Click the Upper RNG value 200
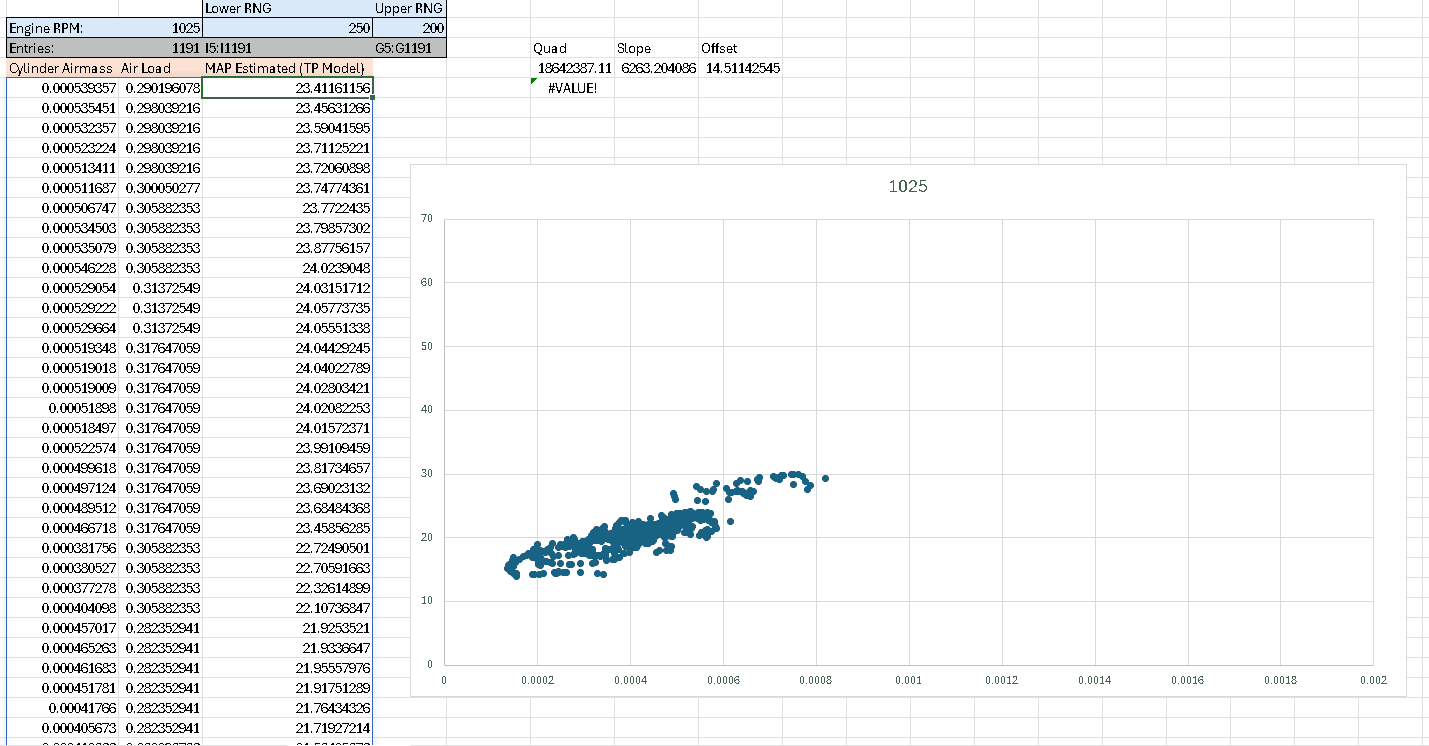The width and height of the screenshot is (1429, 746). click(410, 29)
